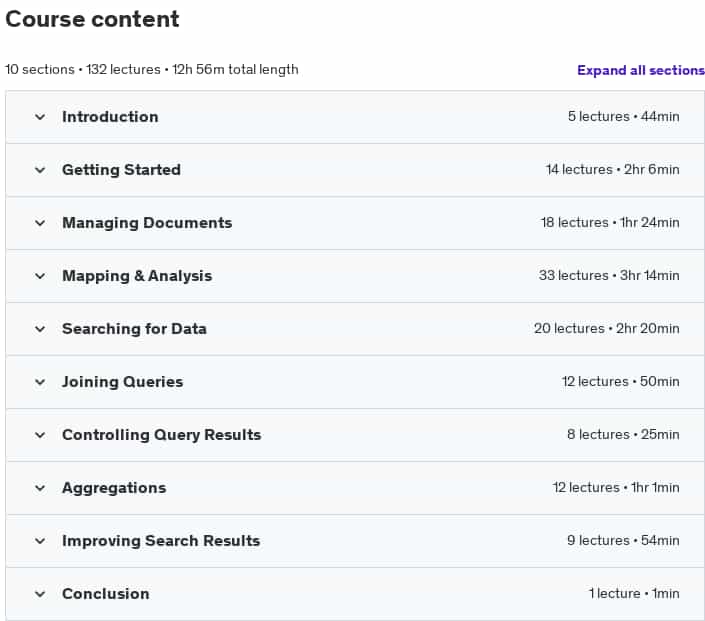Image resolution: width=705 pixels, height=621 pixels.
Task: Click the Course content heading
Action: click(92, 19)
